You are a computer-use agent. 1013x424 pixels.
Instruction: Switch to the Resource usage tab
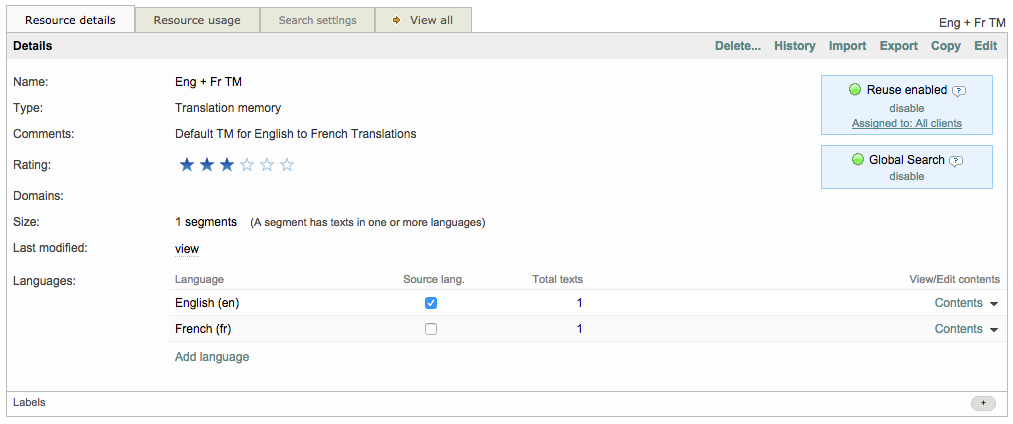click(x=197, y=20)
